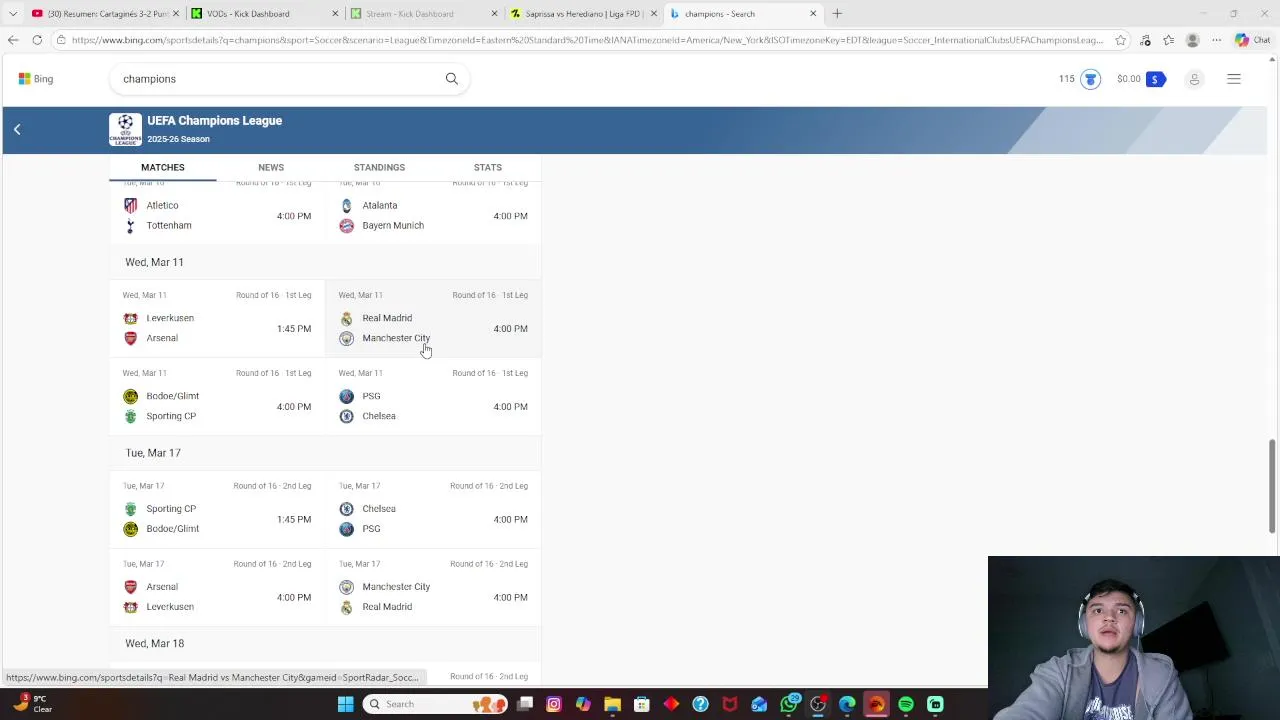
Task: Click the search magnifier icon in Bing box
Action: pos(451,79)
